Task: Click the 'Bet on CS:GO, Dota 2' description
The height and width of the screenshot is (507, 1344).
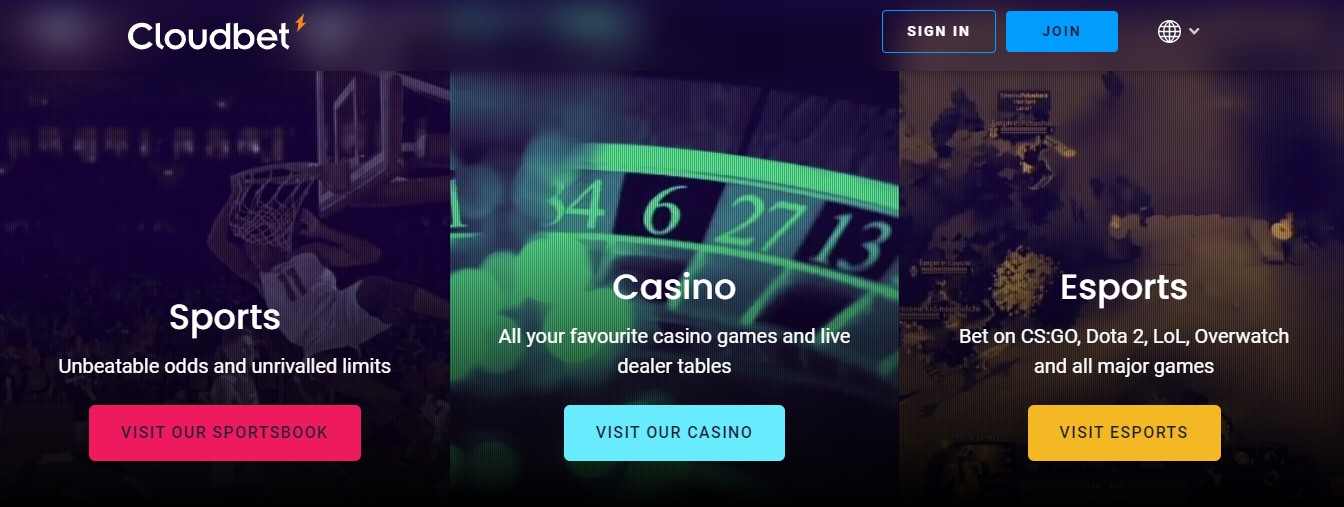Action: (1124, 351)
